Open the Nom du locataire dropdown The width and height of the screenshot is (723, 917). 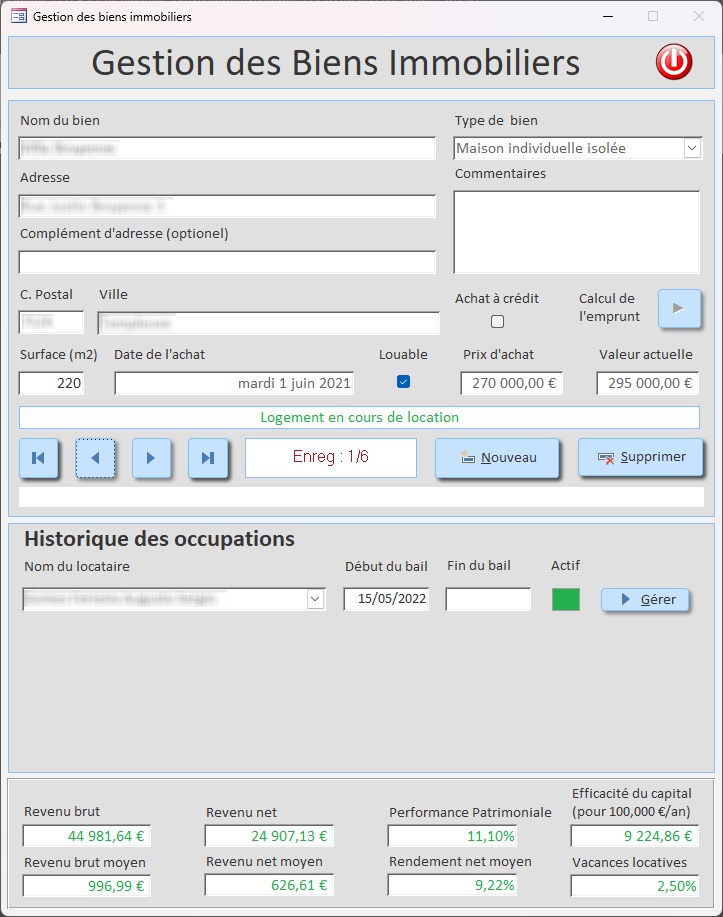coord(316,599)
